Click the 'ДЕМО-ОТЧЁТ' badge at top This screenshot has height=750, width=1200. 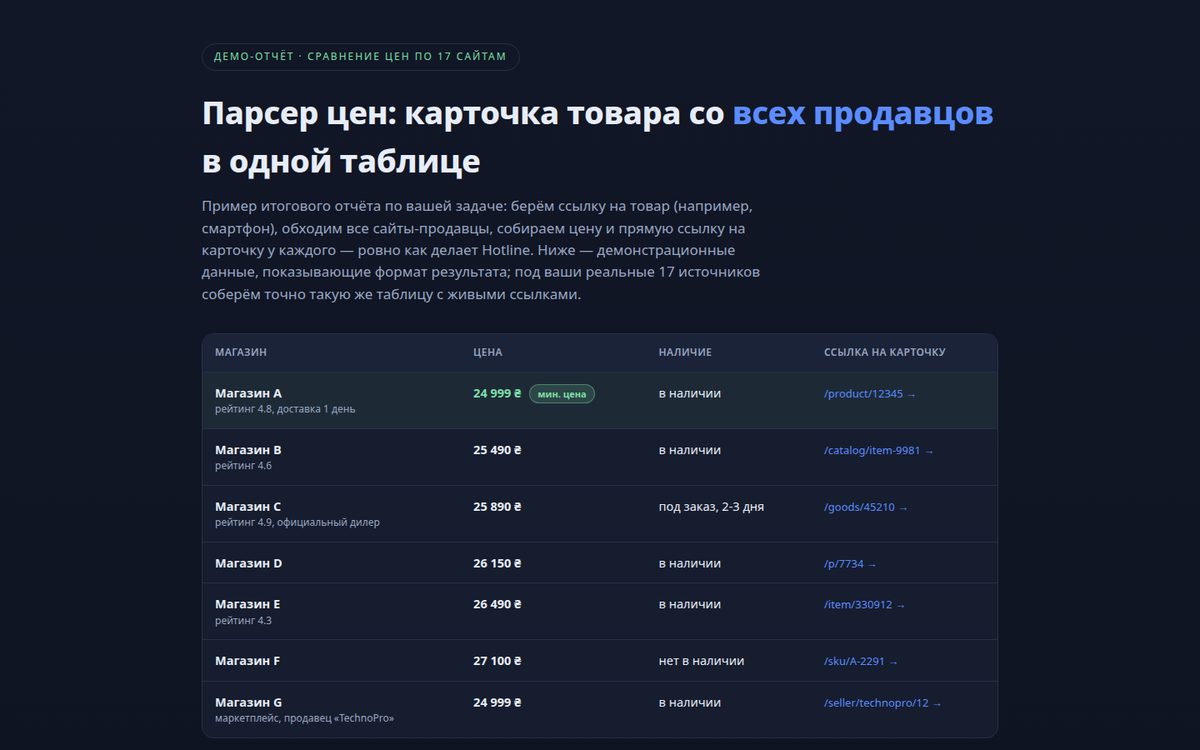361,57
